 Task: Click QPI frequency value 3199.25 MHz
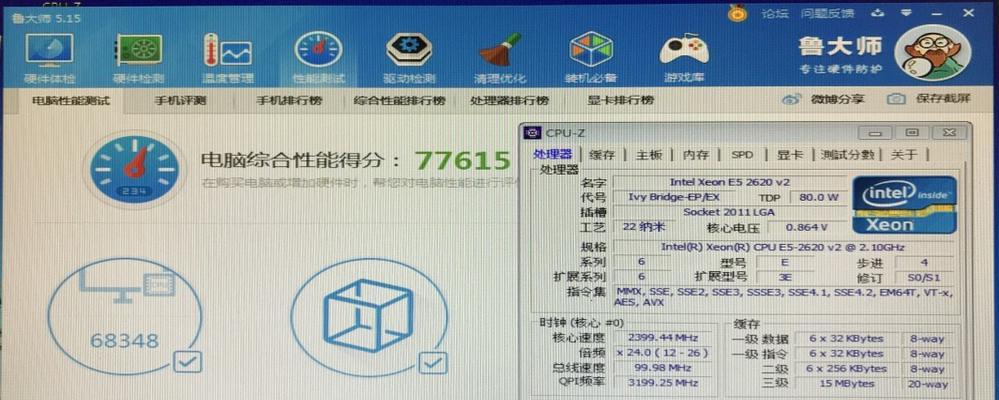pos(663,383)
